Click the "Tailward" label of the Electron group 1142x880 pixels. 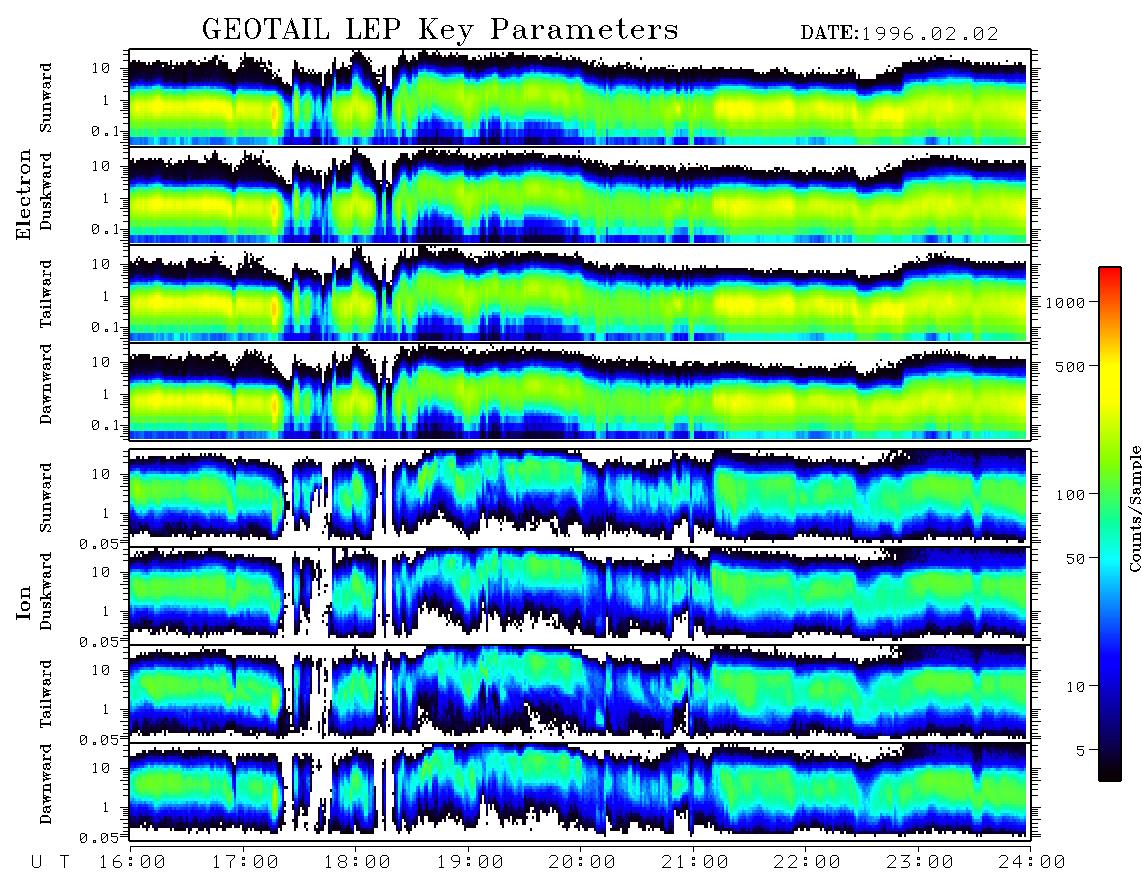point(46,294)
